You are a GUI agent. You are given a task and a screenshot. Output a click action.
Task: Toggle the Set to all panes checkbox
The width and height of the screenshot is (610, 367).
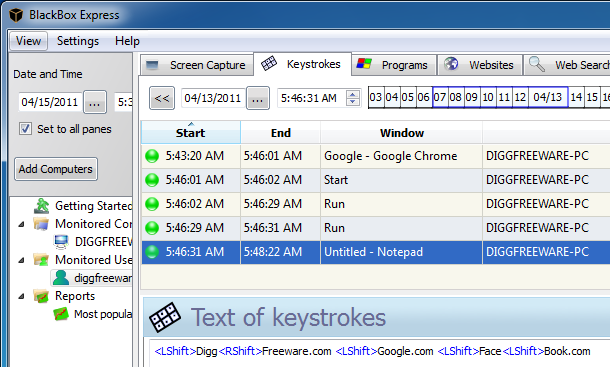[25, 129]
